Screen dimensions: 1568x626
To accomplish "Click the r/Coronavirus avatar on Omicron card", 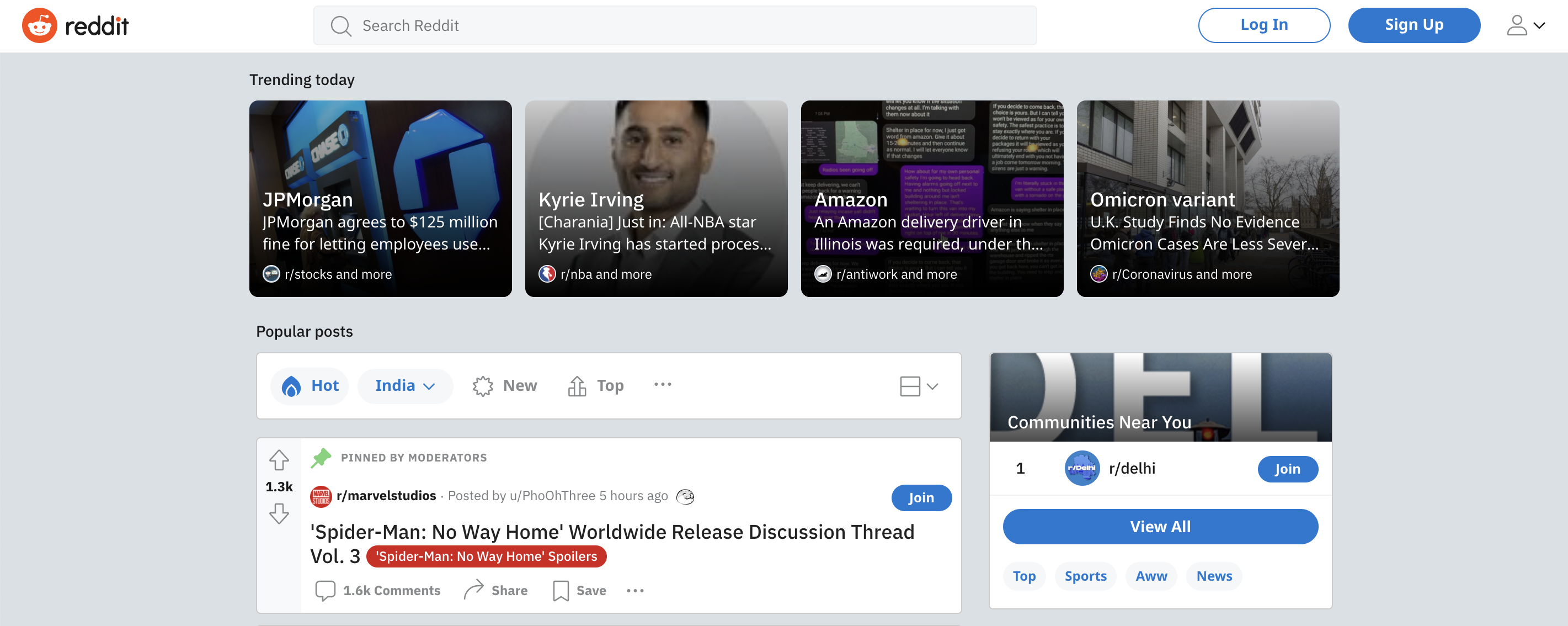I will 1098,274.
